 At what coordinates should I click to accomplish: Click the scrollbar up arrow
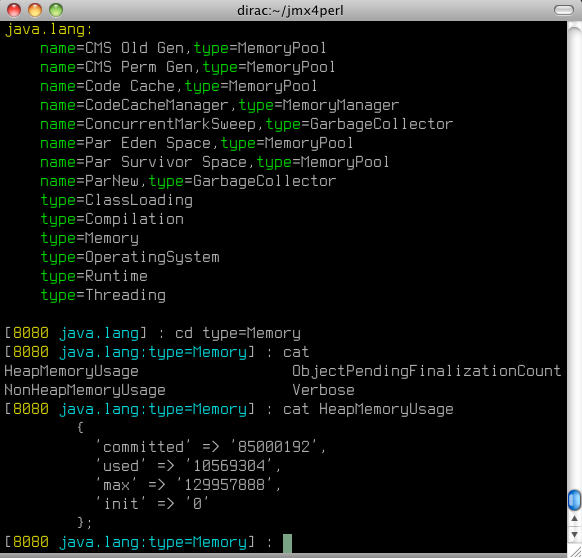pos(574,519)
